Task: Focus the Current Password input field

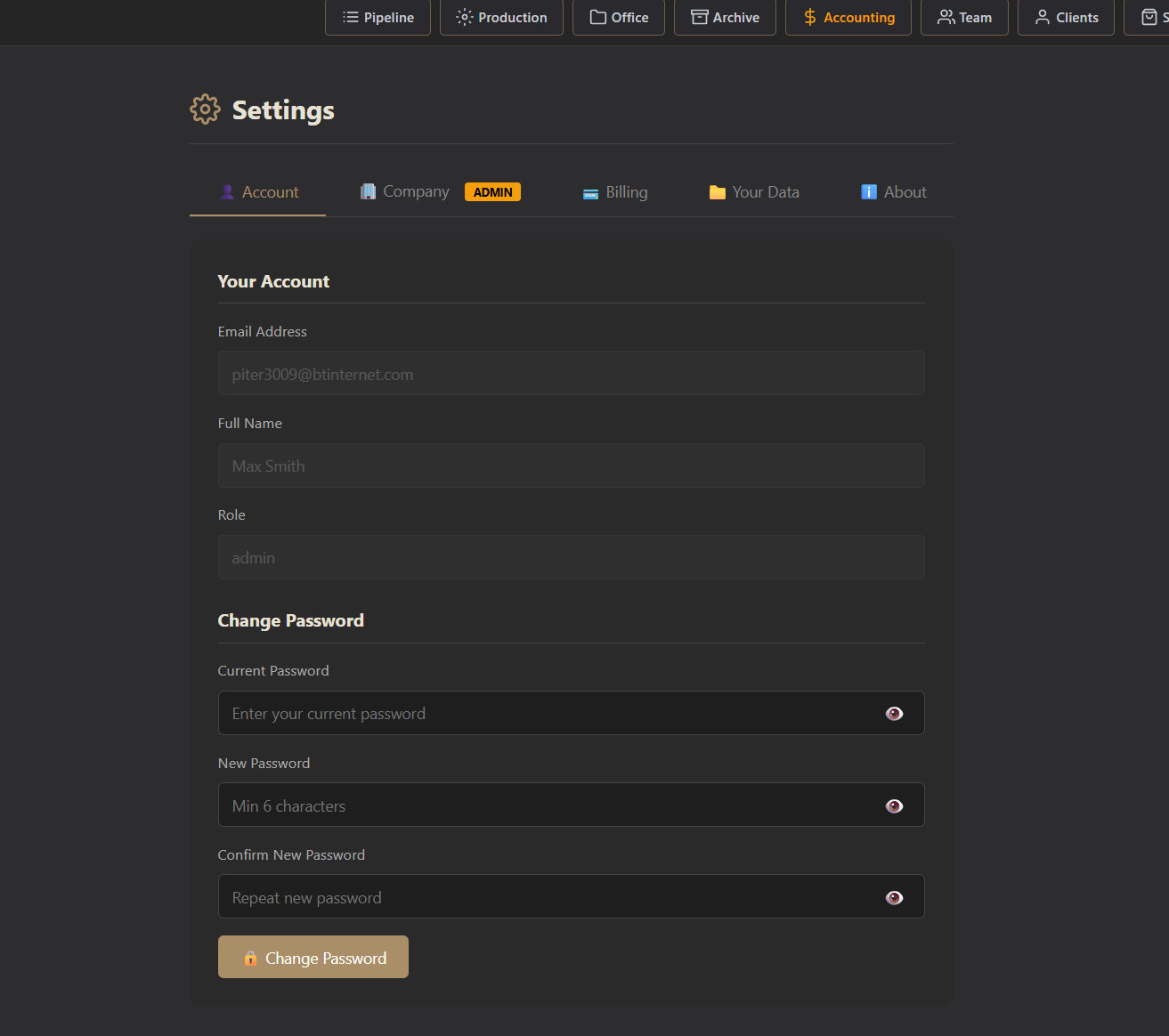Action: tap(543, 714)
